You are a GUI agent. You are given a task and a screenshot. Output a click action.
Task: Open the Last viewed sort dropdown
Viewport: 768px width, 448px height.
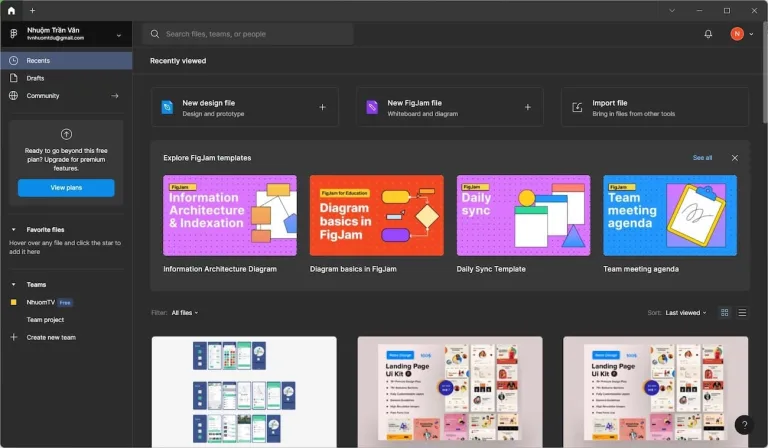(686, 313)
